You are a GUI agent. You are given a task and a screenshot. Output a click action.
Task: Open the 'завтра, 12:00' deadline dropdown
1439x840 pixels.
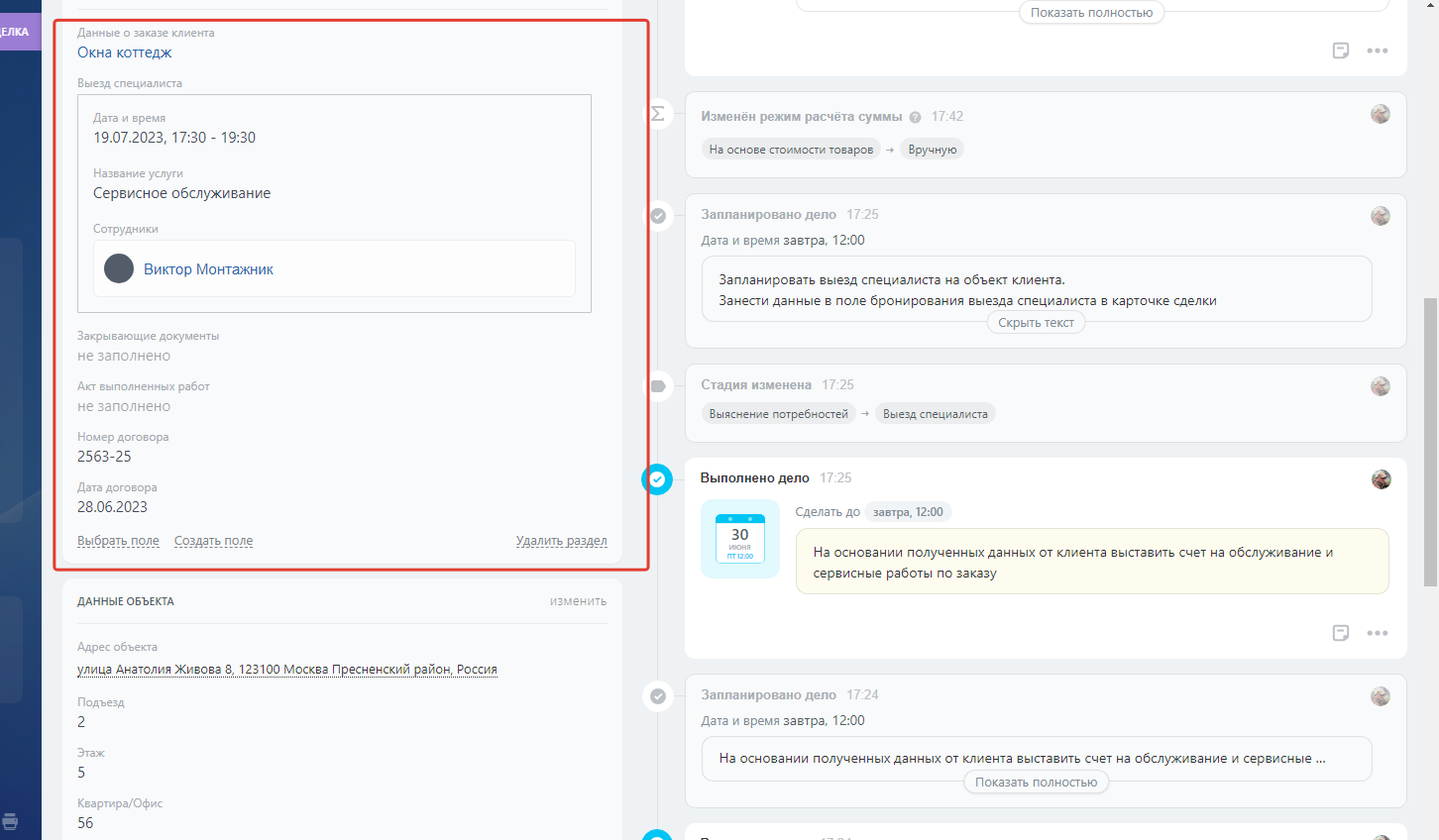(x=908, y=512)
